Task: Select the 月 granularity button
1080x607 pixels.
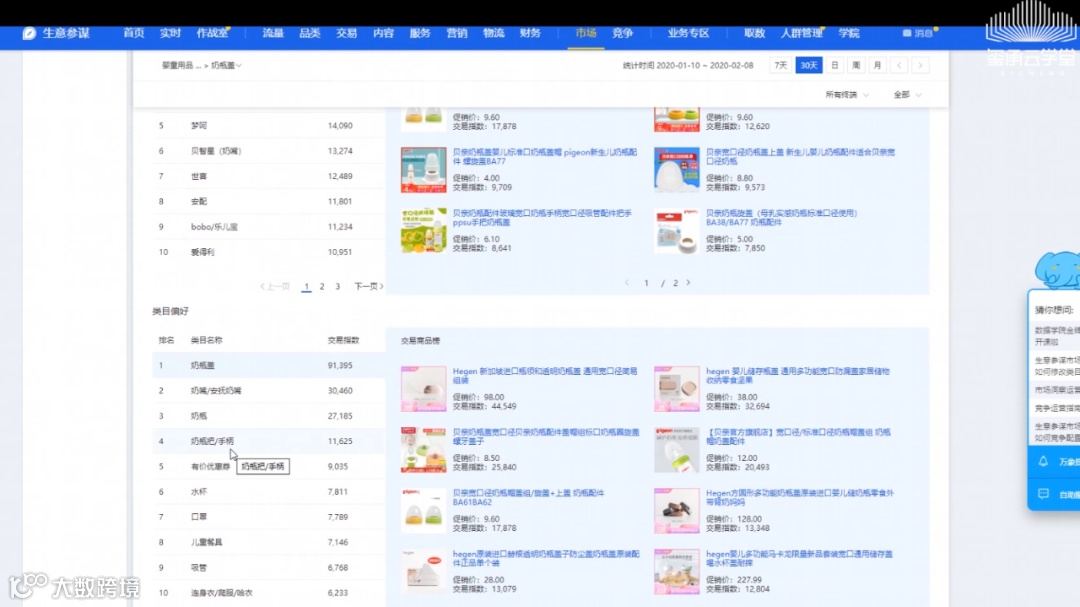Action: coord(878,65)
